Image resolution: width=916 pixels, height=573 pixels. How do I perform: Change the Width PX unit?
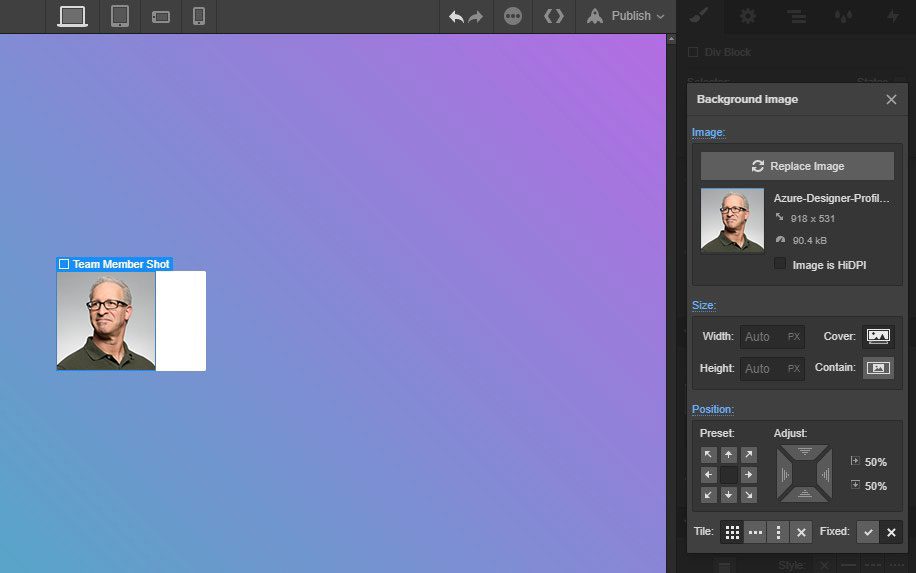point(793,336)
